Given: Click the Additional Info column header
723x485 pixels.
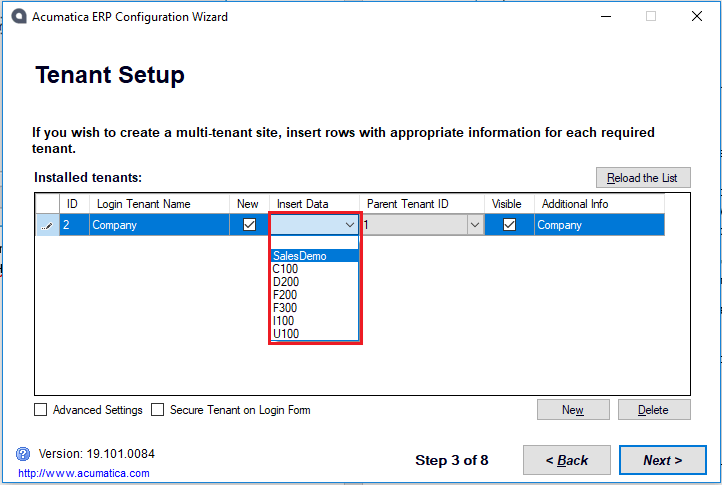Looking at the screenshot, I should point(599,204).
